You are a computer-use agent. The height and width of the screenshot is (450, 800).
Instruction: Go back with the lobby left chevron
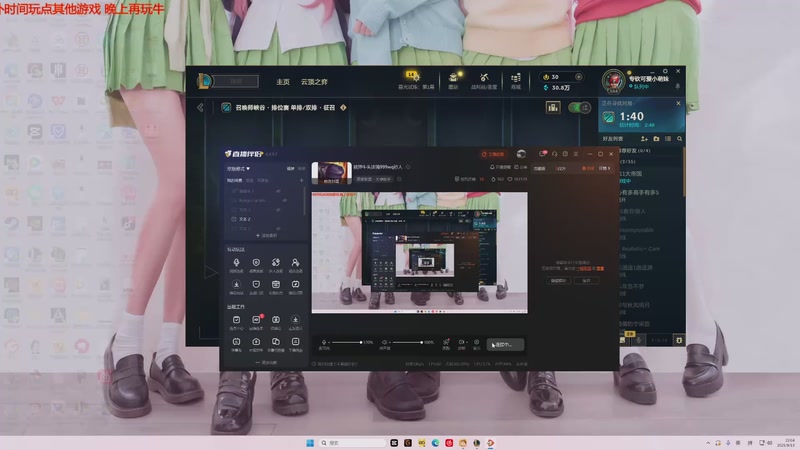coord(200,108)
